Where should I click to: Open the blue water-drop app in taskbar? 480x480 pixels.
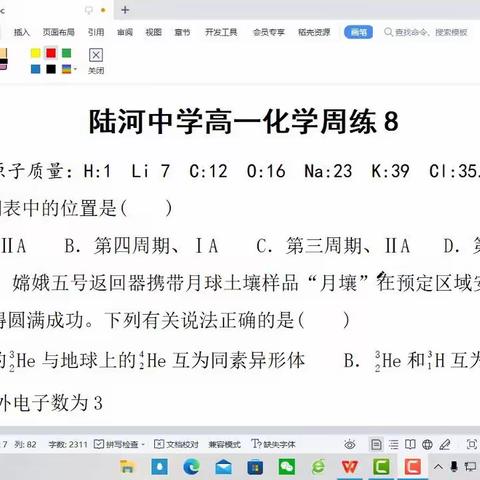point(160,467)
